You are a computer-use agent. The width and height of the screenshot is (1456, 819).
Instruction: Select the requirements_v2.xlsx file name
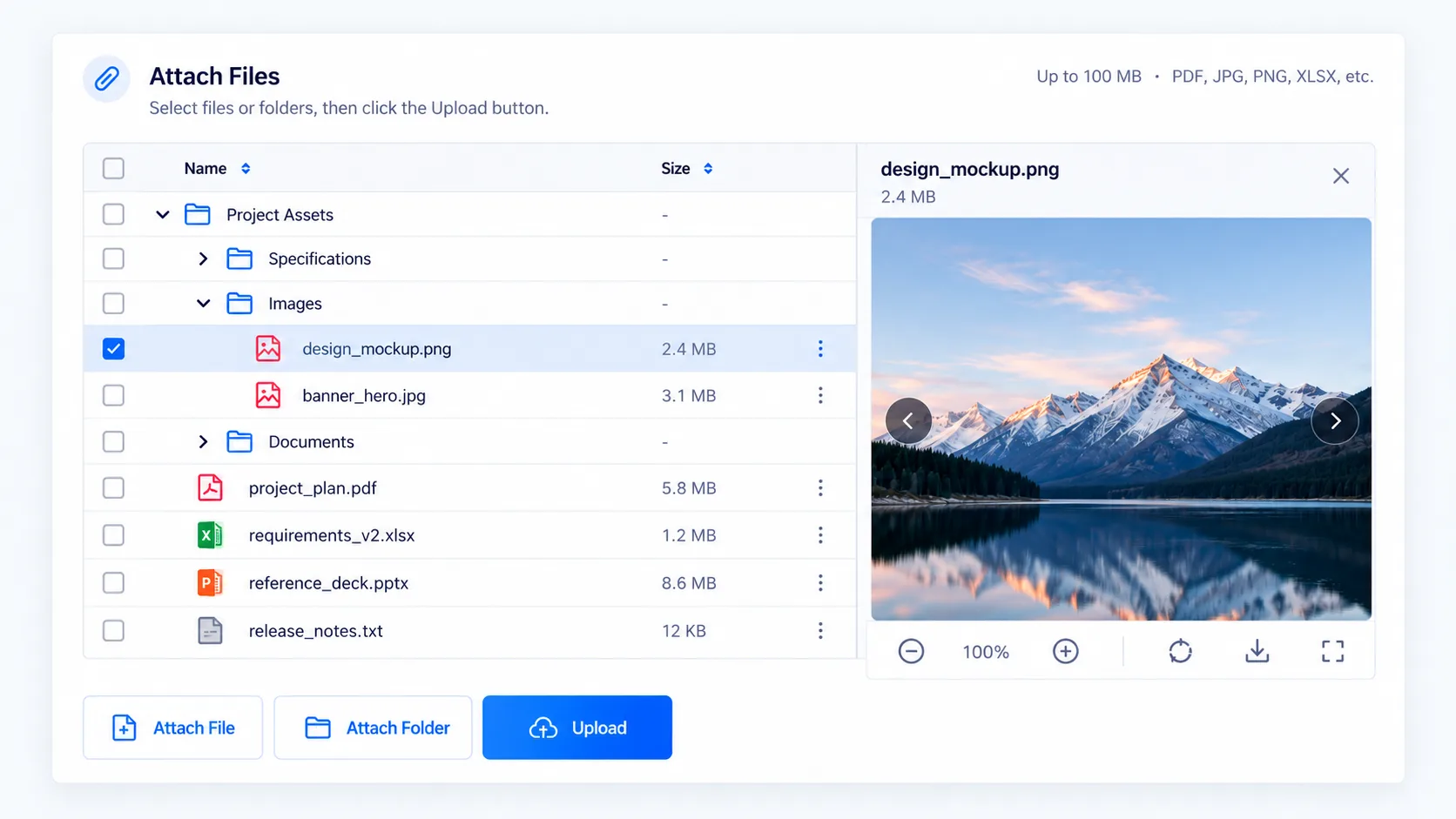(x=332, y=534)
